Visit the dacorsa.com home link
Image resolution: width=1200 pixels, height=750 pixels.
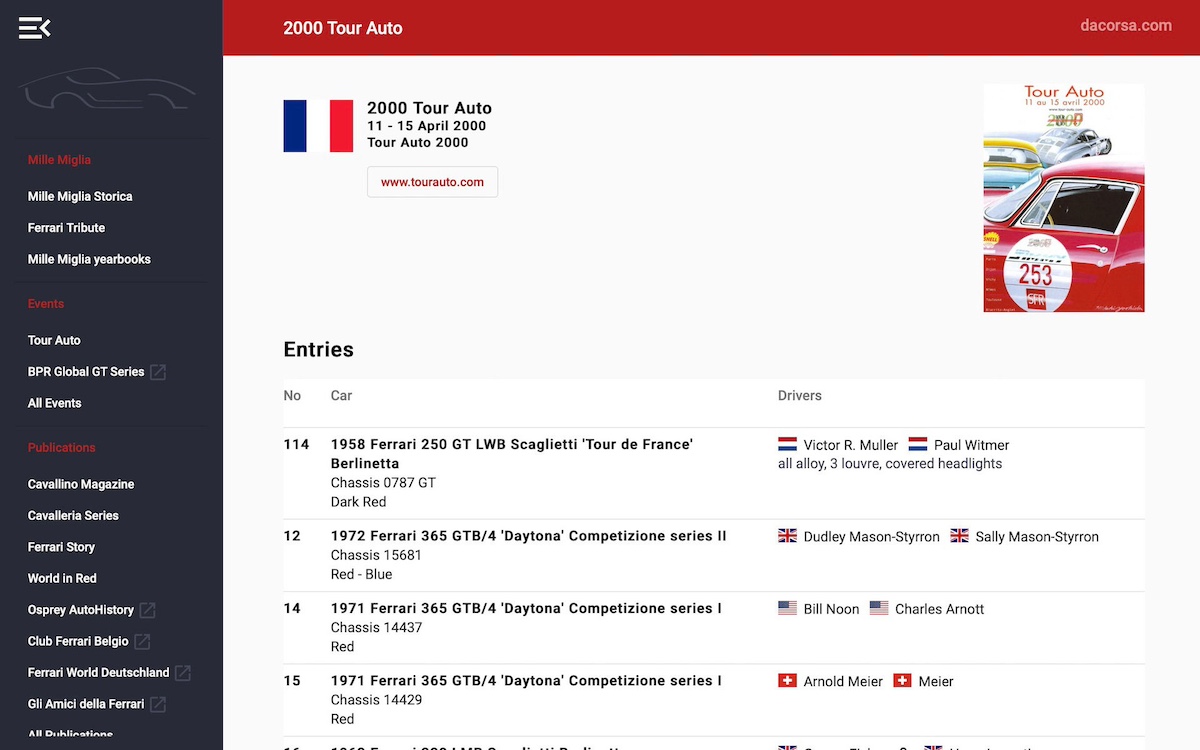tap(1126, 26)
